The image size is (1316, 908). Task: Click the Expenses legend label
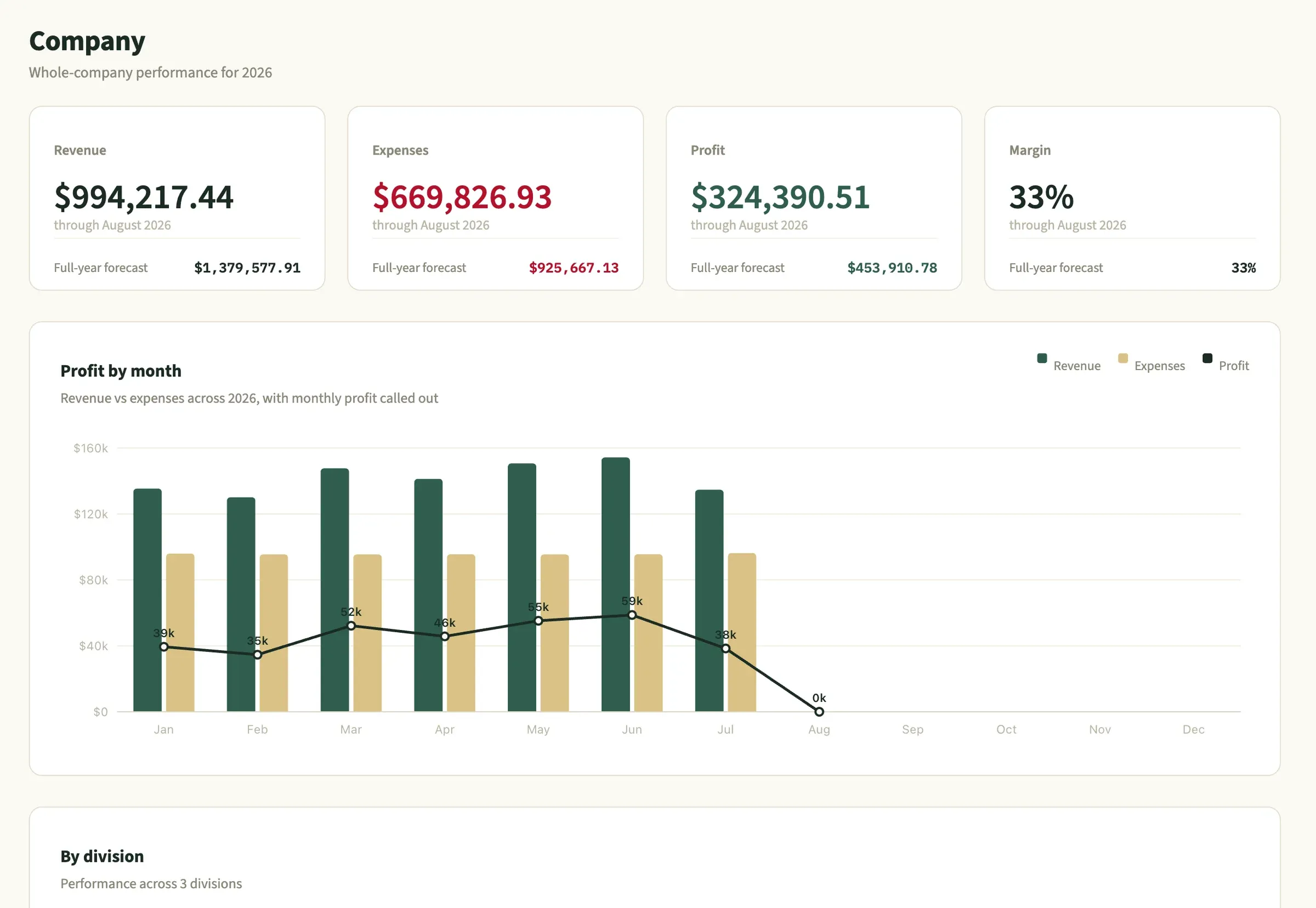(x=1159, y=366)
